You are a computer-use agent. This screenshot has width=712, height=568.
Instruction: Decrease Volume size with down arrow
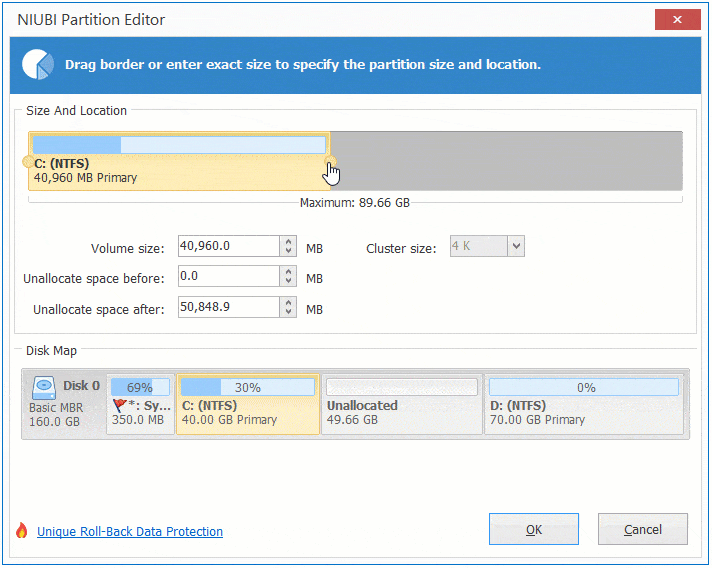tap(289, 251)
